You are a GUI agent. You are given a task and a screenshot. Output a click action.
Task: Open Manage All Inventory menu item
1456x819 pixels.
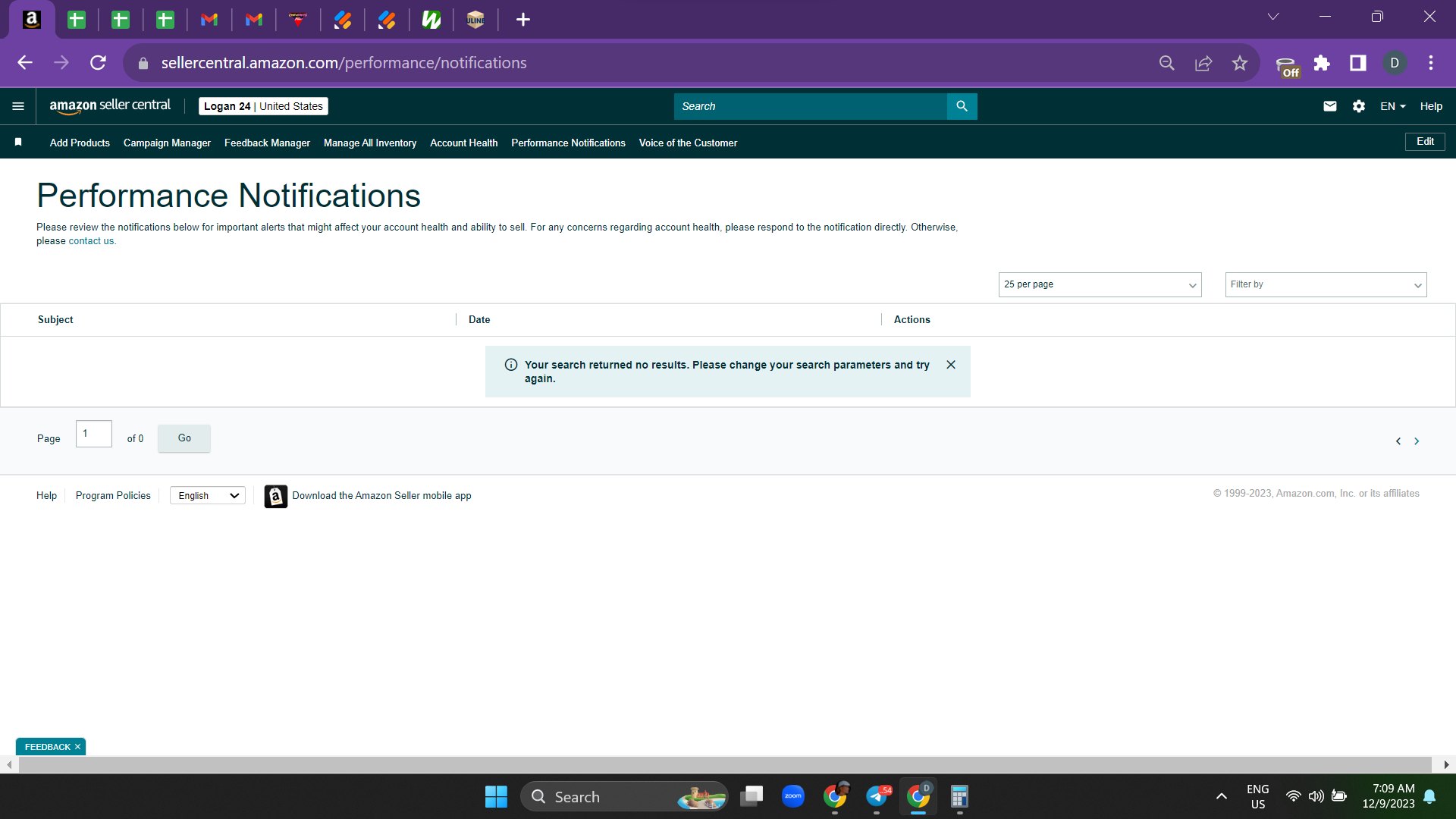pyautogui.click(x=370, y=143)
